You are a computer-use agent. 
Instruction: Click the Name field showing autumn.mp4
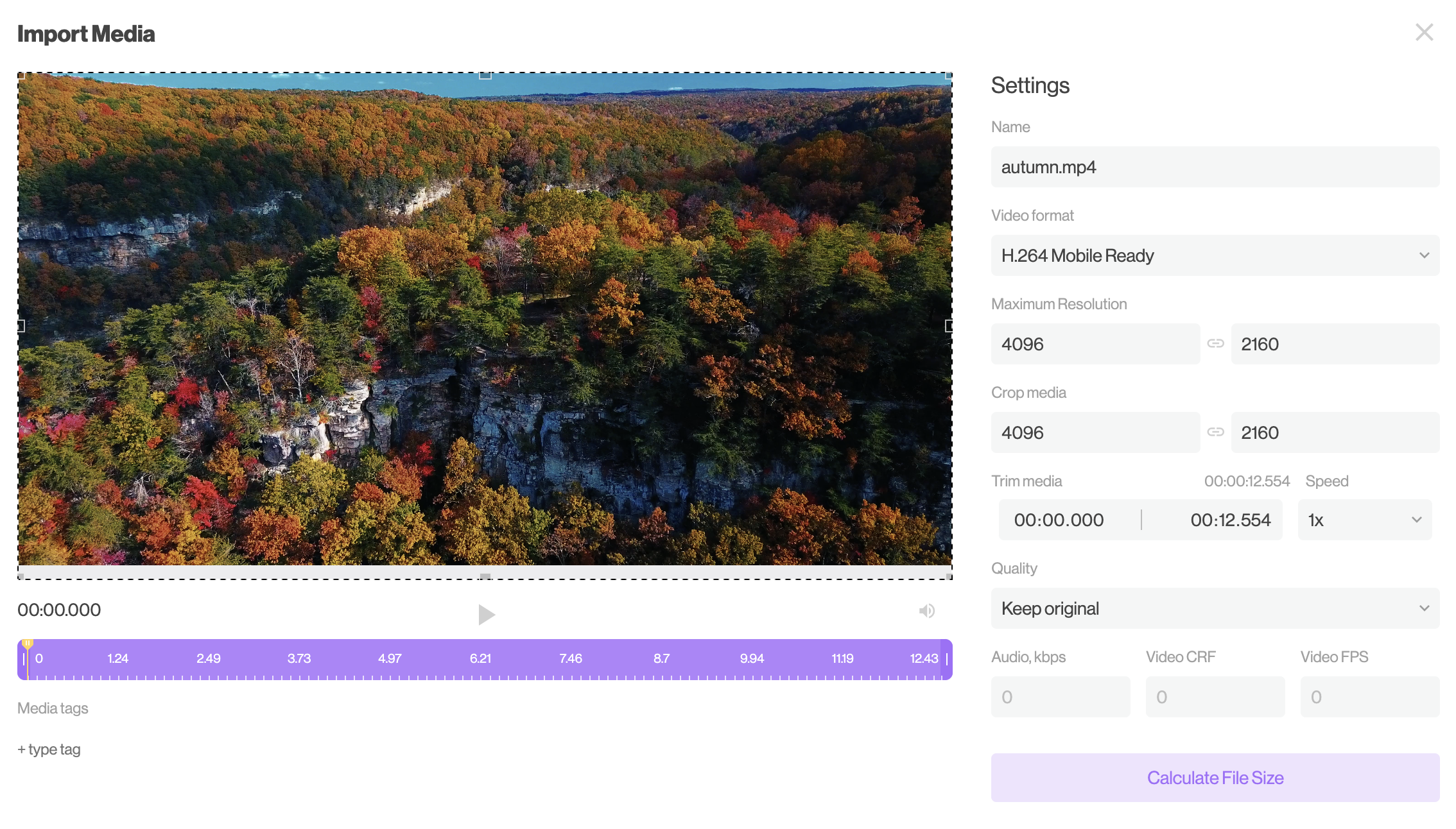point(1215,167)
